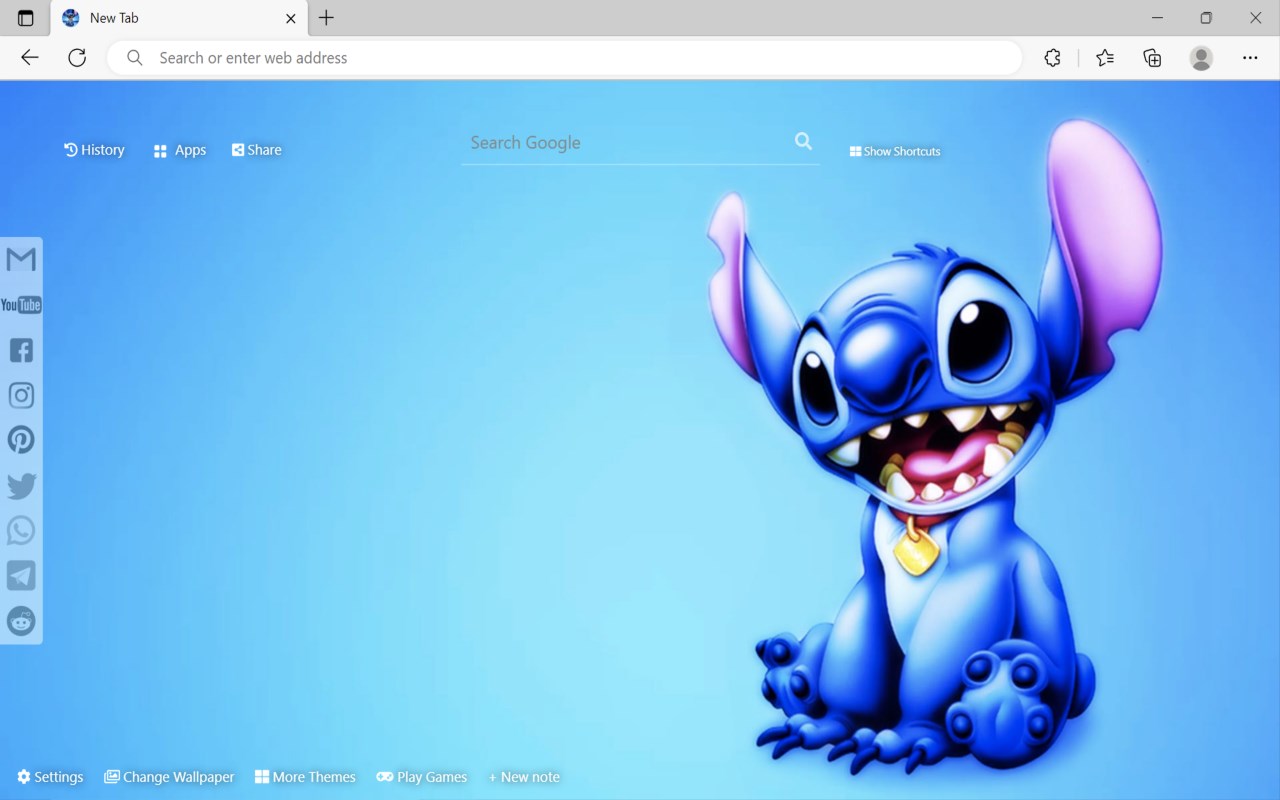This screenshot has width=1280, height=800.
Task: Click Play Games
Action: pyautogui.click(x=422, y=777)
